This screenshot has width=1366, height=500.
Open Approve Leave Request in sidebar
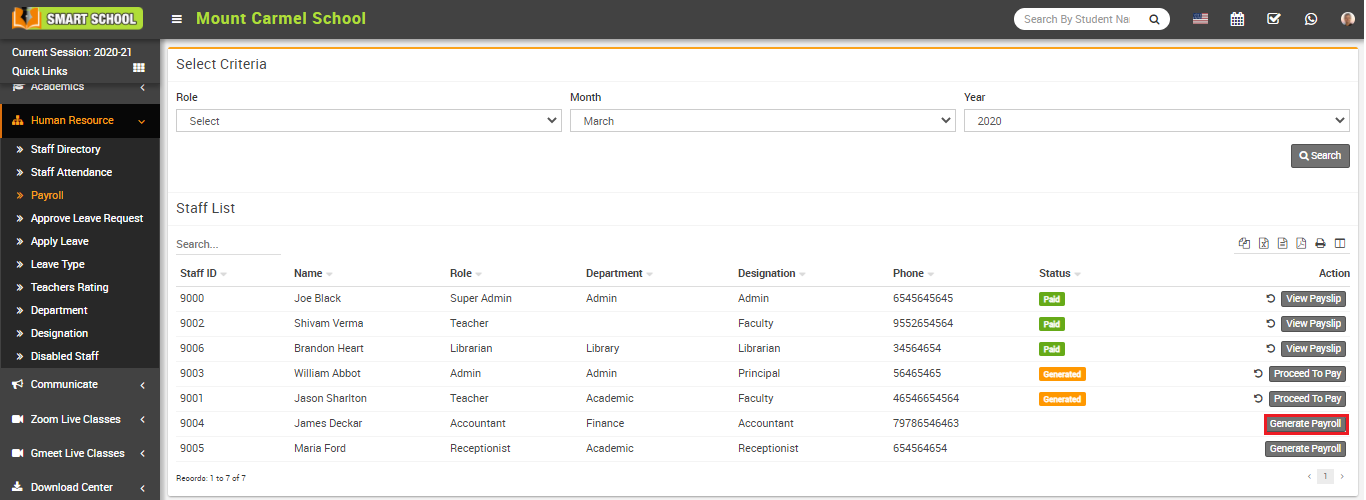click(87, 218)
